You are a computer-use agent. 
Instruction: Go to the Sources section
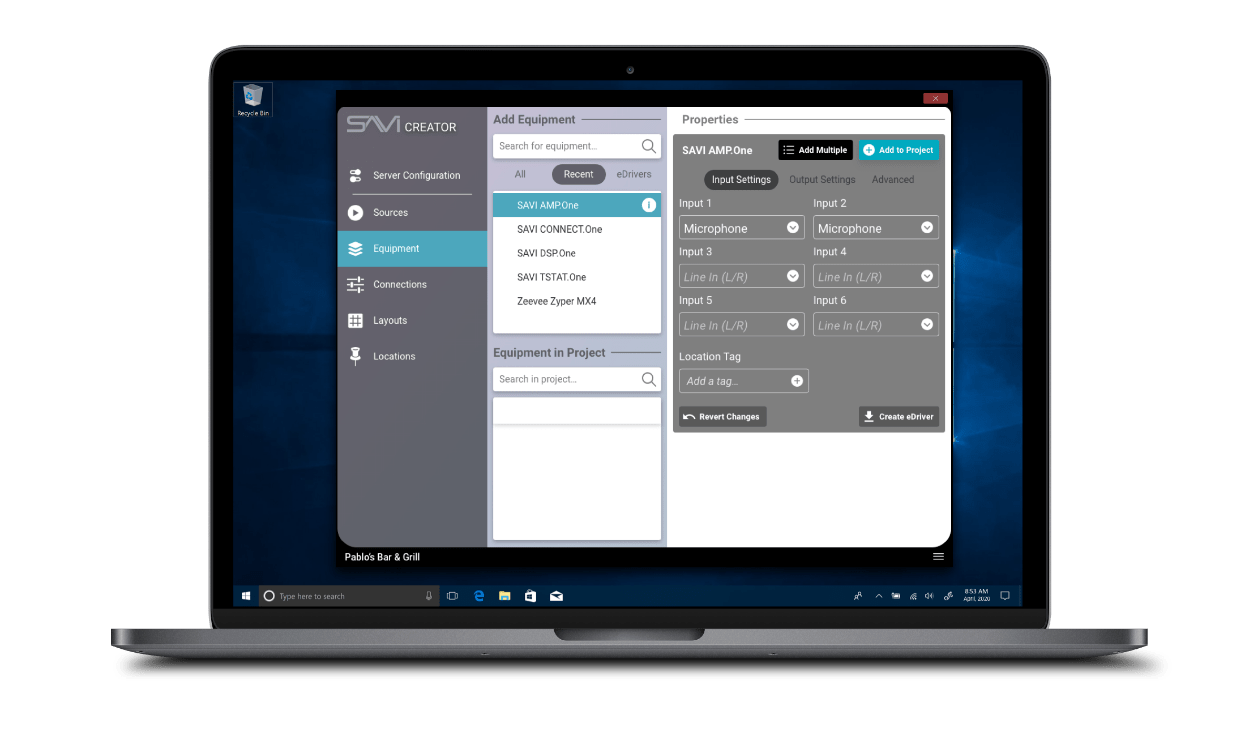412,212
